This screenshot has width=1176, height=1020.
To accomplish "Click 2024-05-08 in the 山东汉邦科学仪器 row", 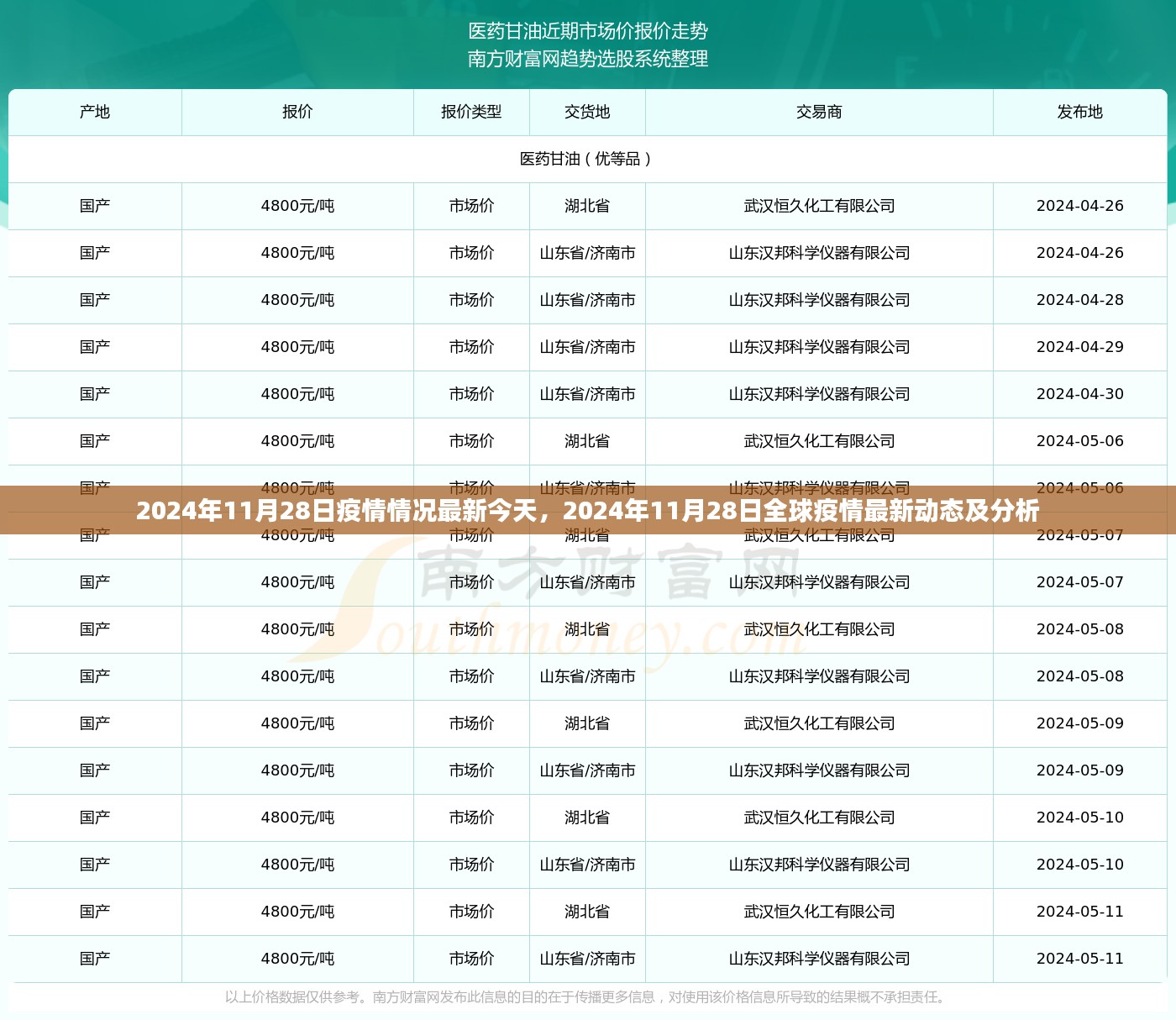I will 1080,676.
